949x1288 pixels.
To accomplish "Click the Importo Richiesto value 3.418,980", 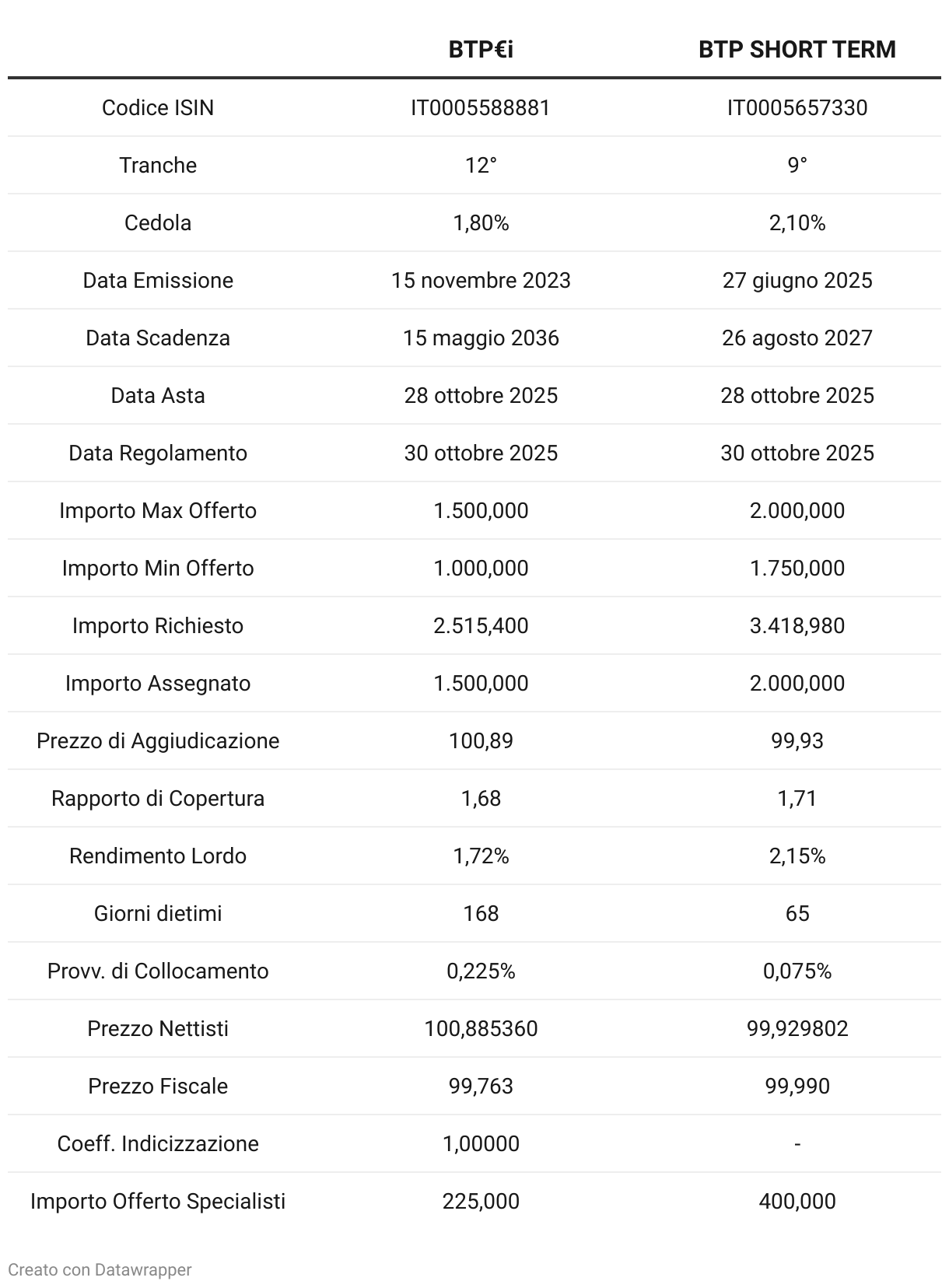I will point(797,625).
